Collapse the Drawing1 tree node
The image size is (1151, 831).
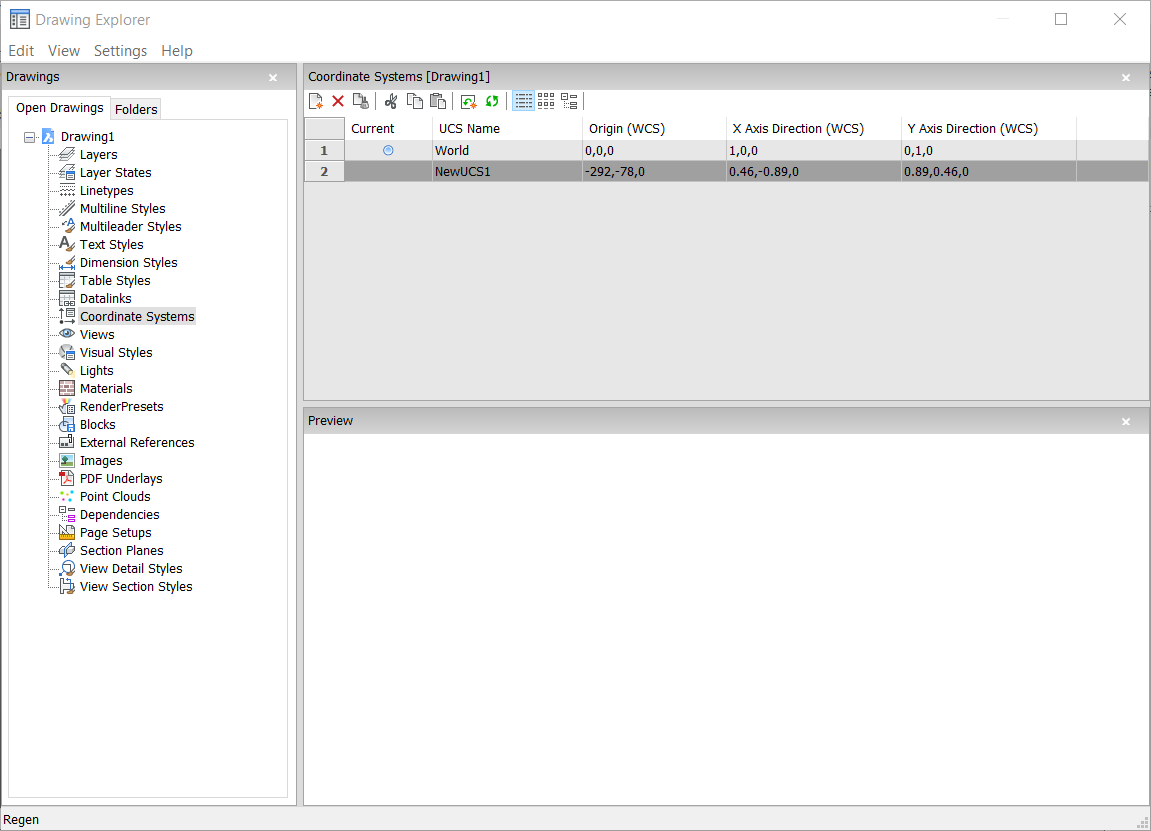click(29, 137)
